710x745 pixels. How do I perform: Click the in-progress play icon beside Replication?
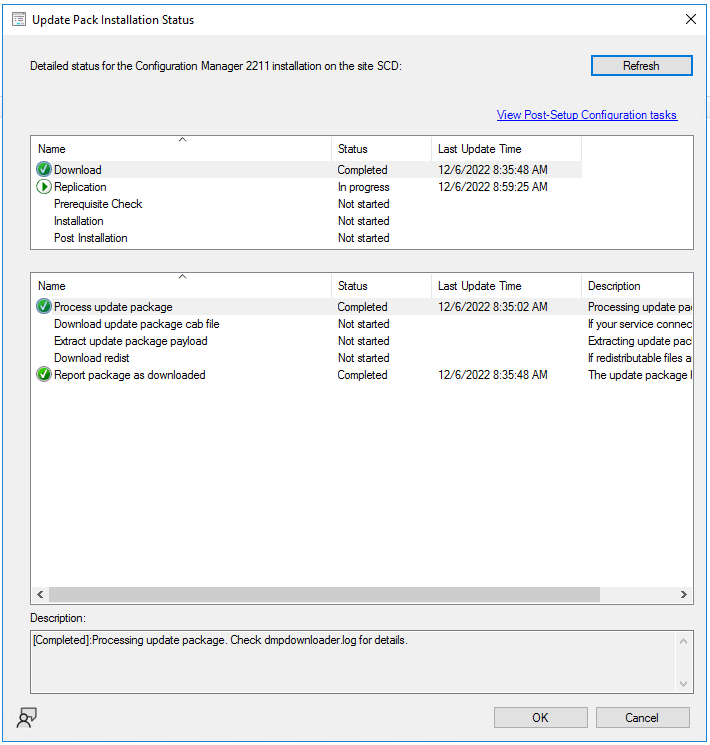(44, 187)
